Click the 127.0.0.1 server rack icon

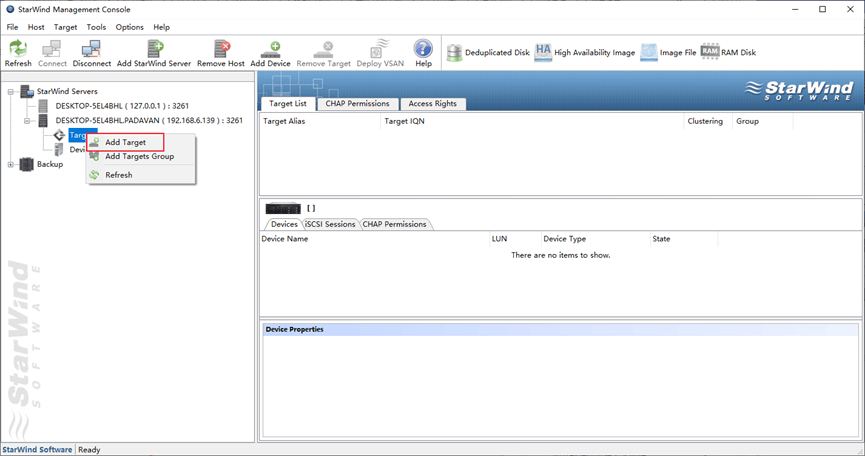[43, 106]
